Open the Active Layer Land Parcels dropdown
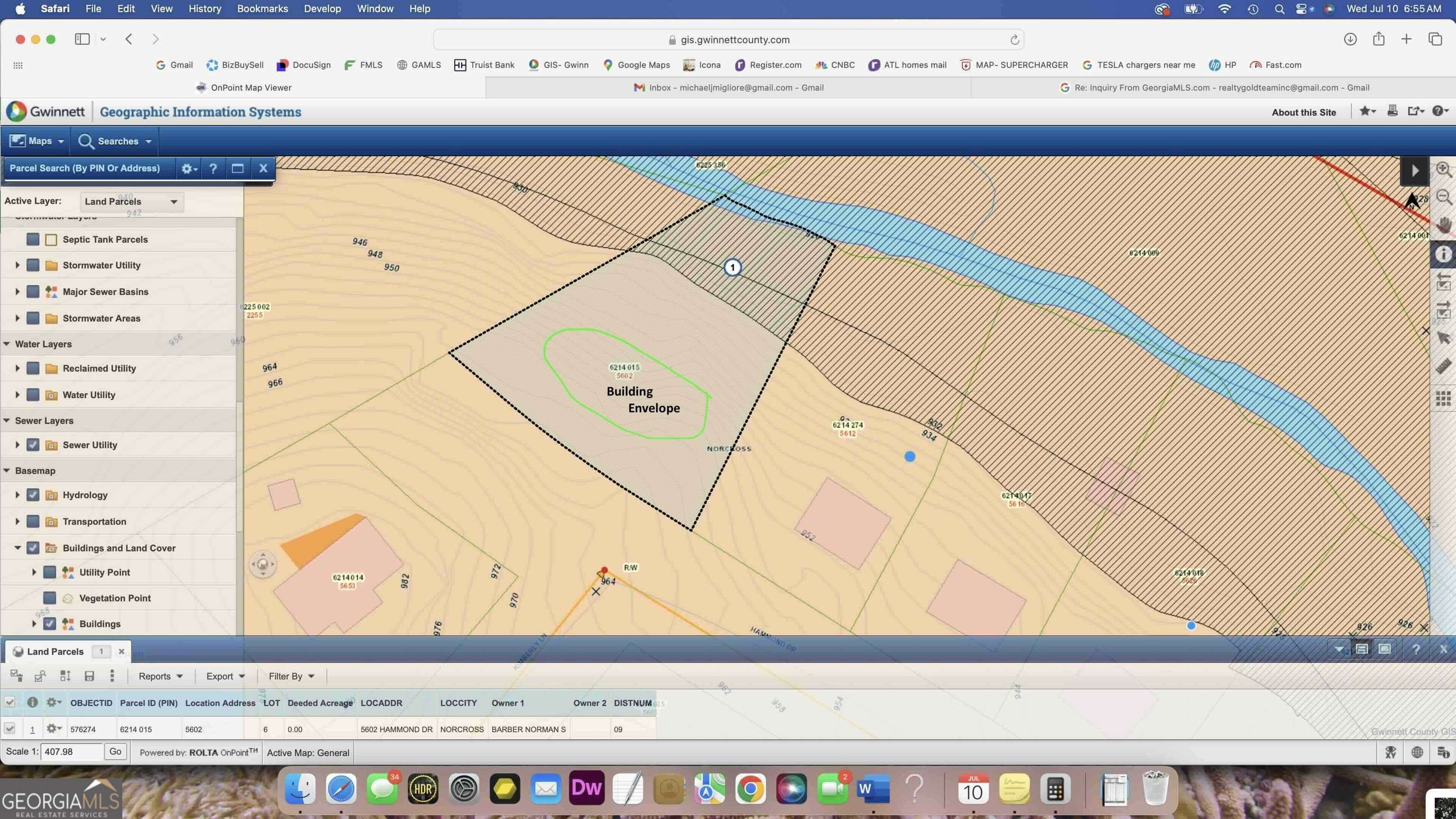Viewport: 1456px width, 819px height. [x=131, y=202]
